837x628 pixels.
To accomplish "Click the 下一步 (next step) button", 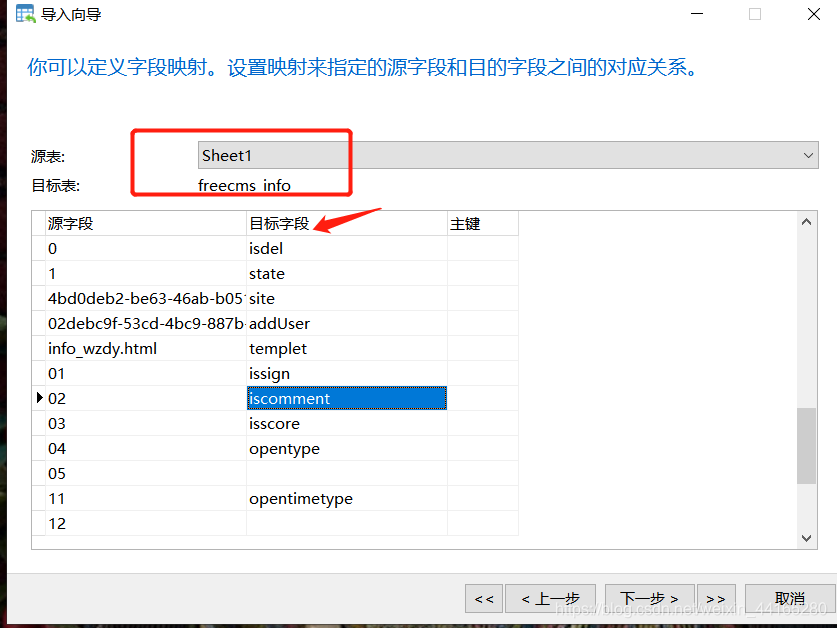I will (x=650, y=599).
